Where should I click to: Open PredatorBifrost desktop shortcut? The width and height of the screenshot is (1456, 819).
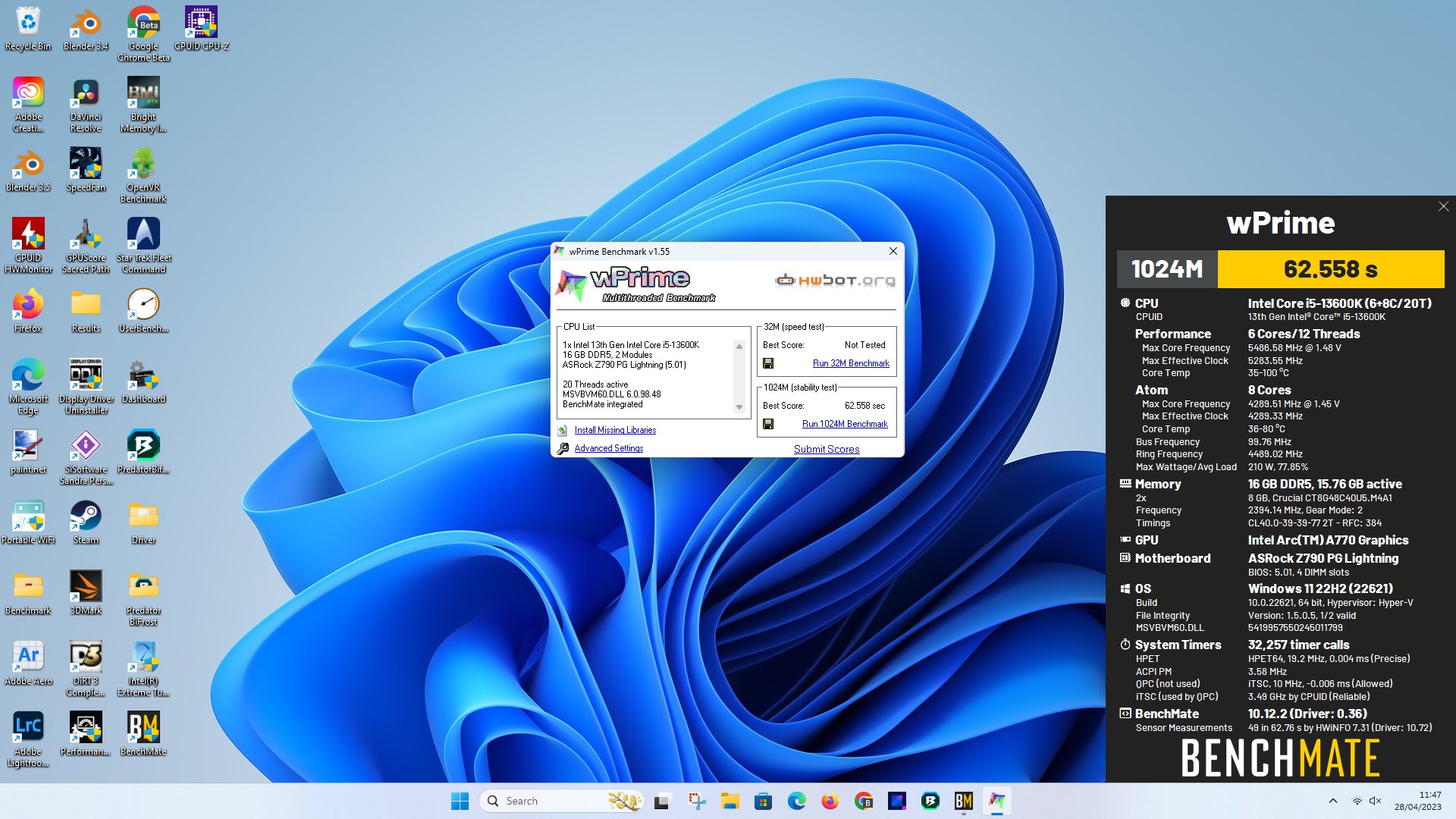(143, 452)
